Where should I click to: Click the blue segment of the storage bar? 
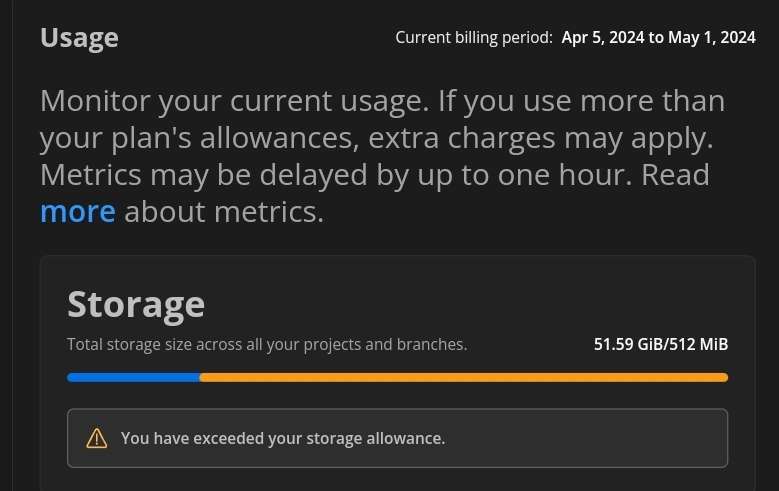click(133, 377)
